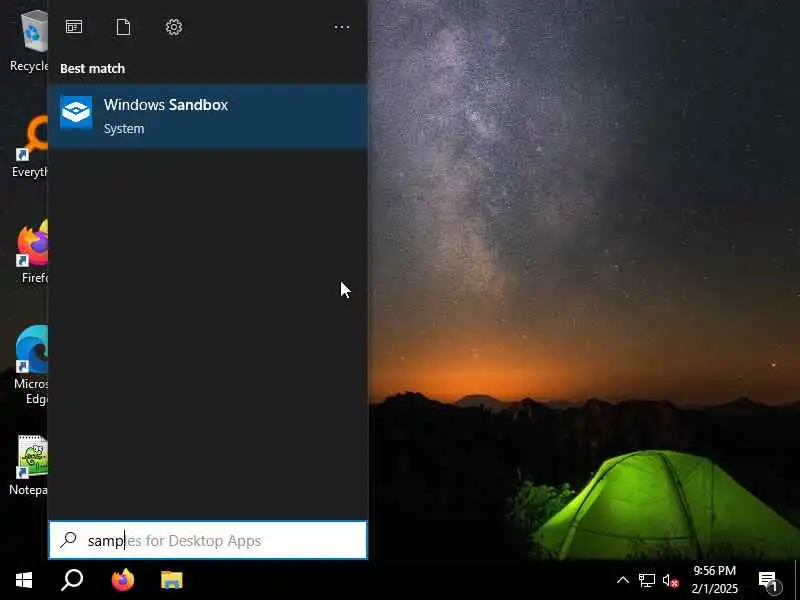
Task: Click the magnifier icon in search box
Action: tap(68, 540)
